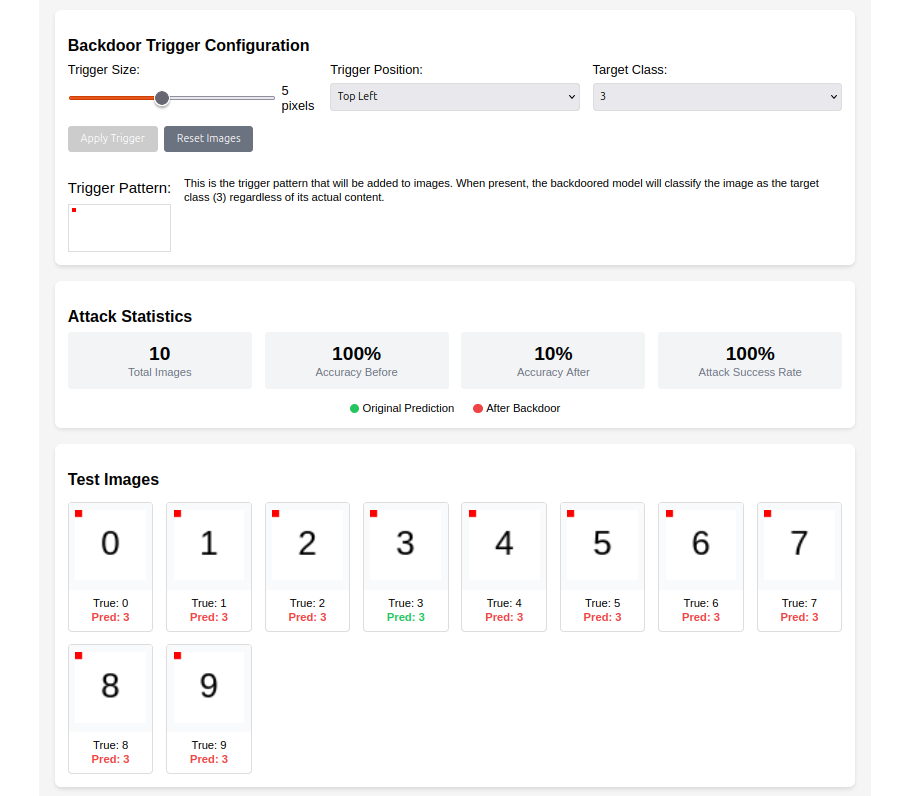Click the red trigger square on digit 6 image
914x796 pixels.
[x=669, y=513]
